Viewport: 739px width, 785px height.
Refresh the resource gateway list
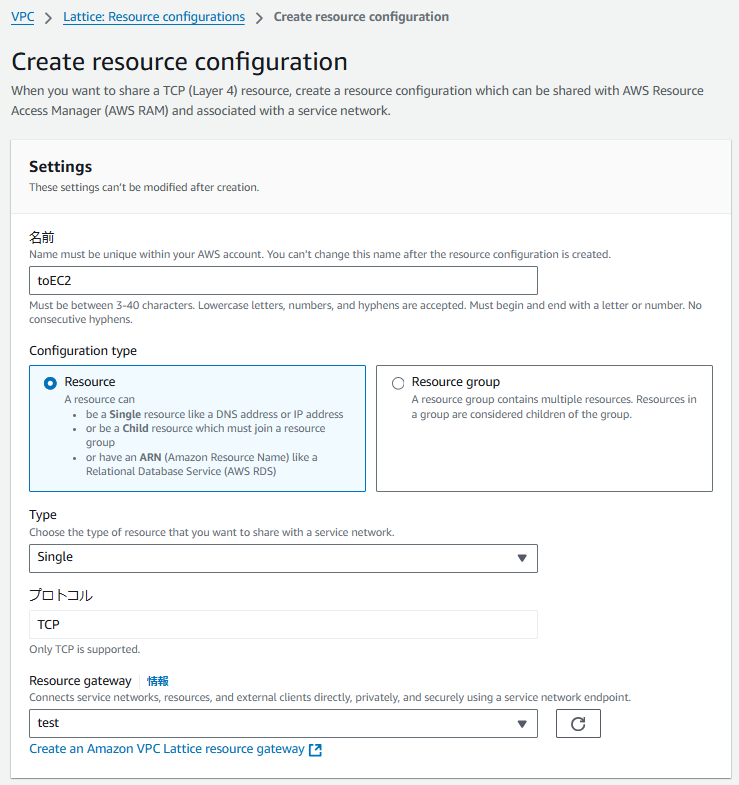point(578,723)
